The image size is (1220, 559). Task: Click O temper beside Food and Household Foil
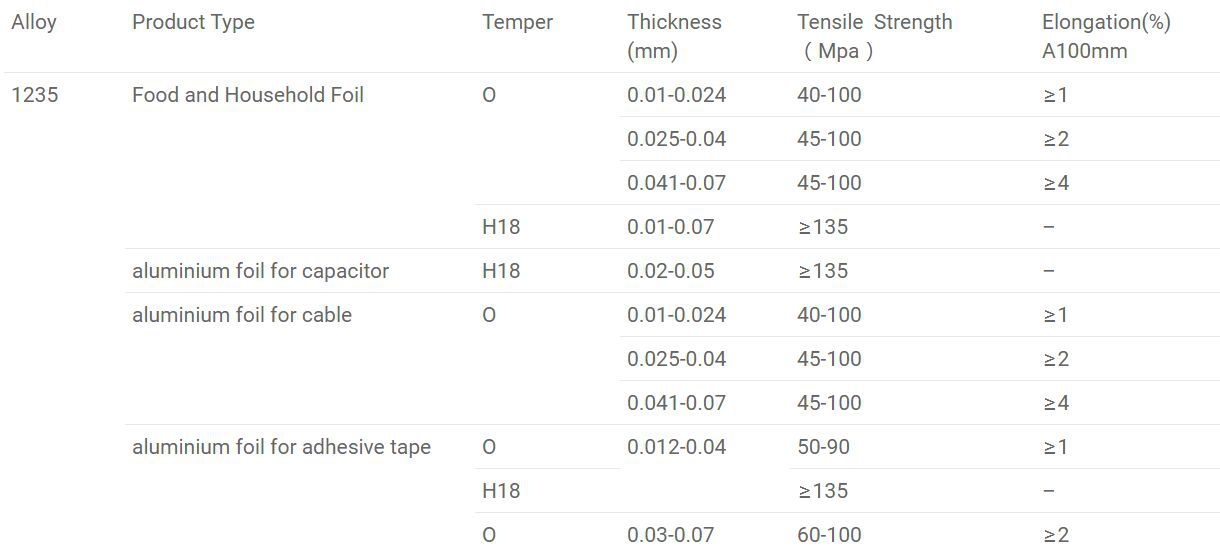tap(489, 95)
